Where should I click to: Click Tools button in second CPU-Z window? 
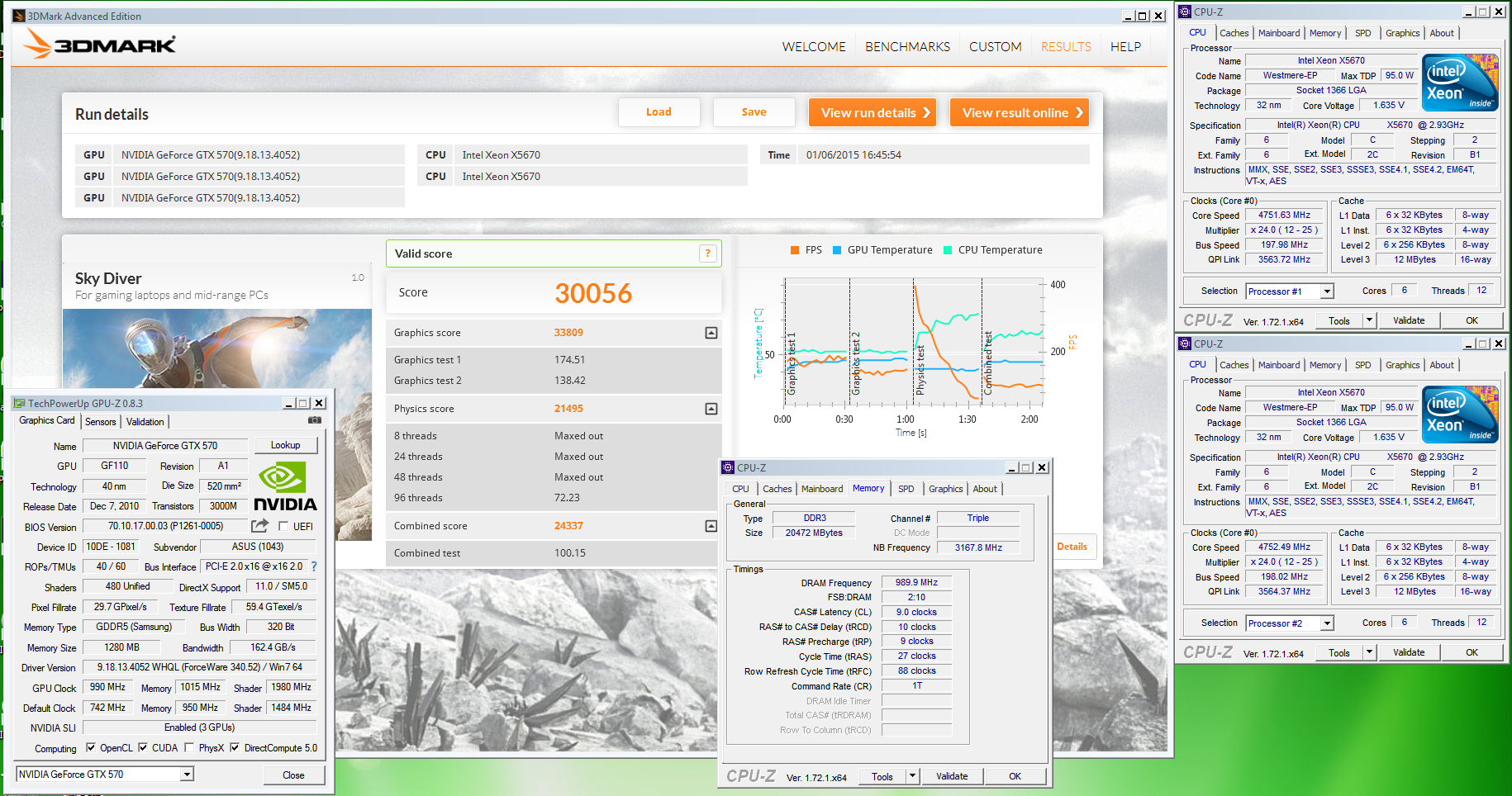(x=1339, y=652)
